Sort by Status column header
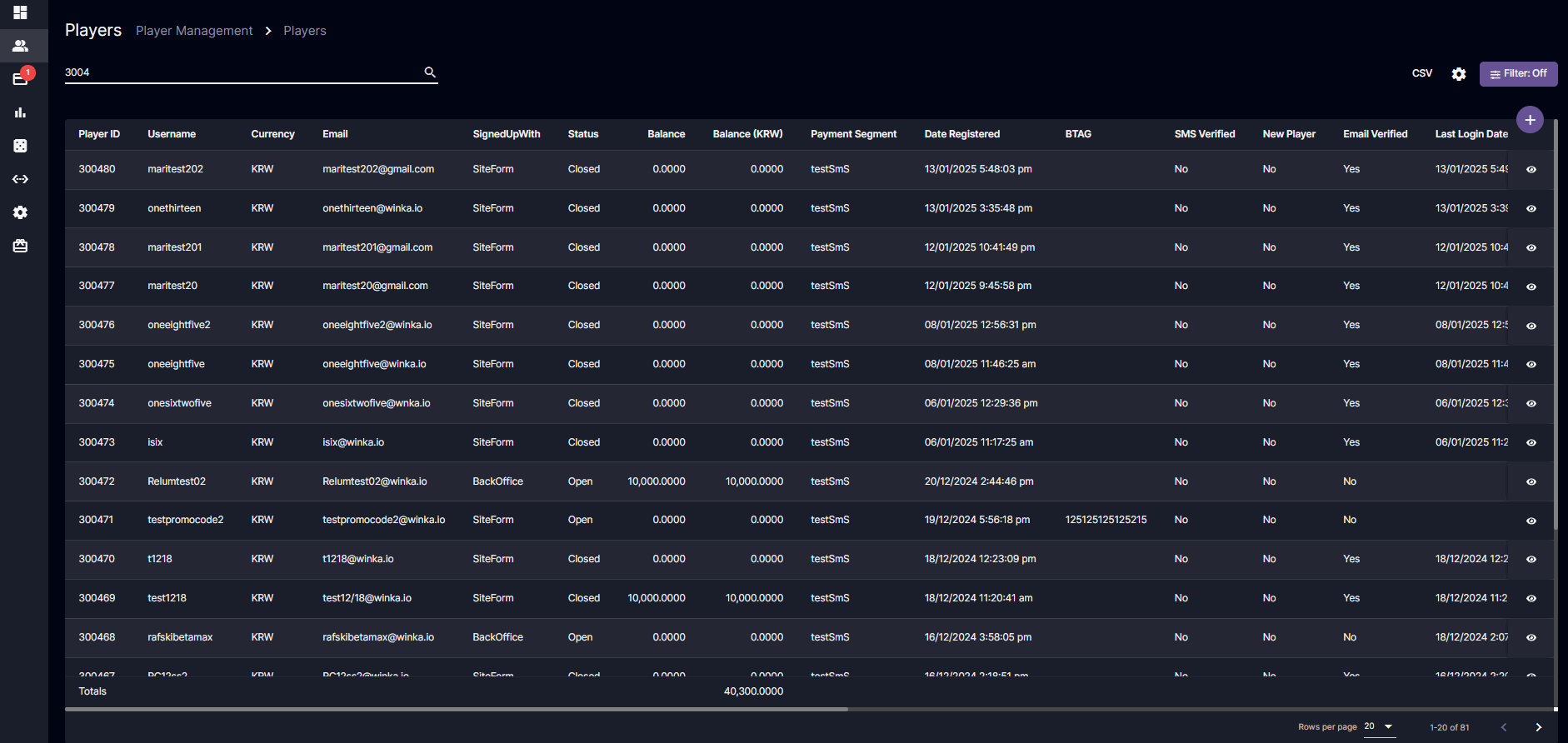This screenshot has height=743, width=1568. (583, 134)
